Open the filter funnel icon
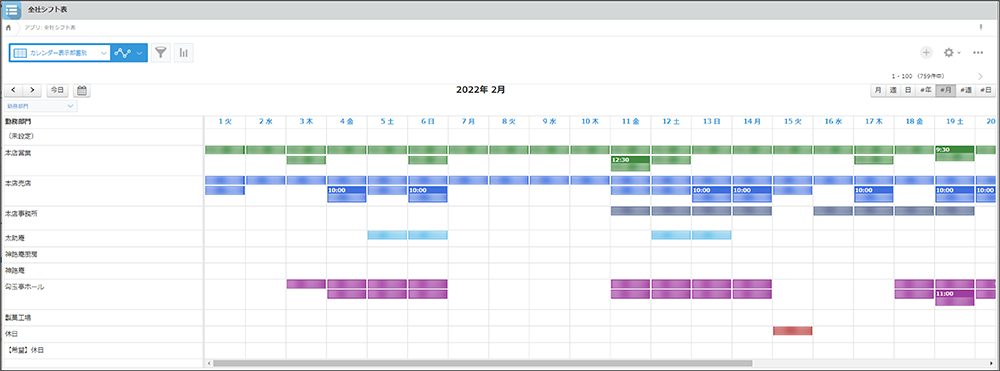Image resolution: width=1000 pixels, height=371 pixels. [x=161, y=53]
